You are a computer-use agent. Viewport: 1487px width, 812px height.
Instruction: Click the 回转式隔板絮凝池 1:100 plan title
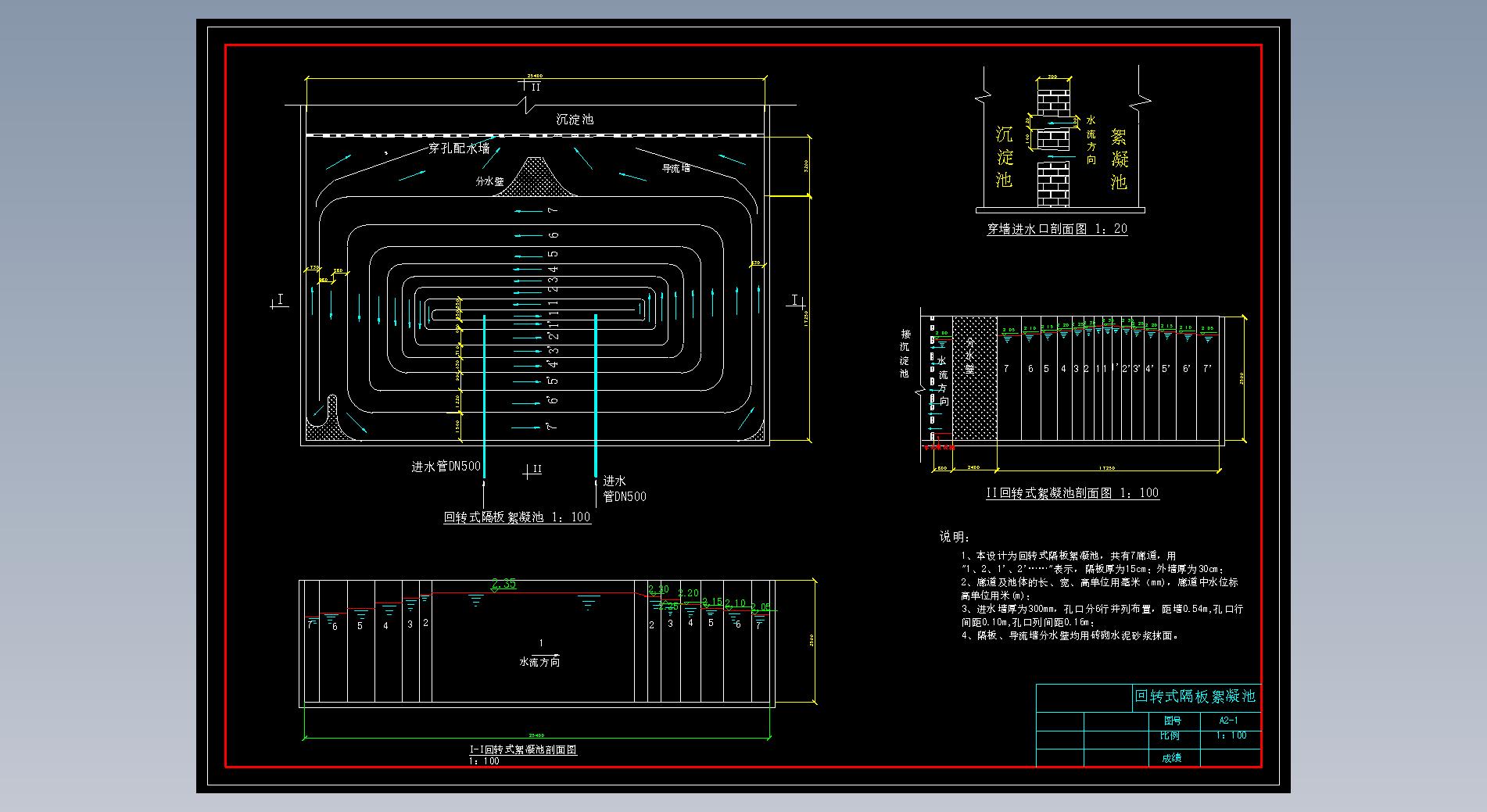[x=517, y=517]
